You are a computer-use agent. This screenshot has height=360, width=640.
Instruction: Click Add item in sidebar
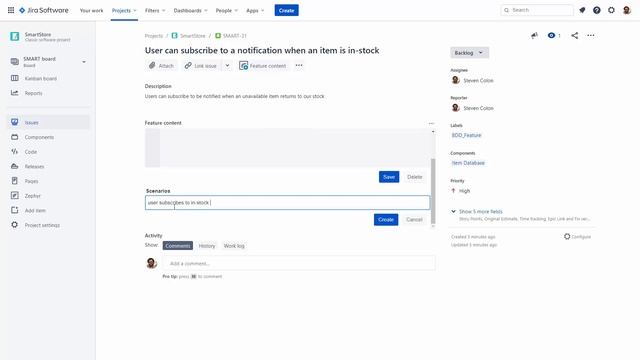pyautogui.click(x=48, y=211)
